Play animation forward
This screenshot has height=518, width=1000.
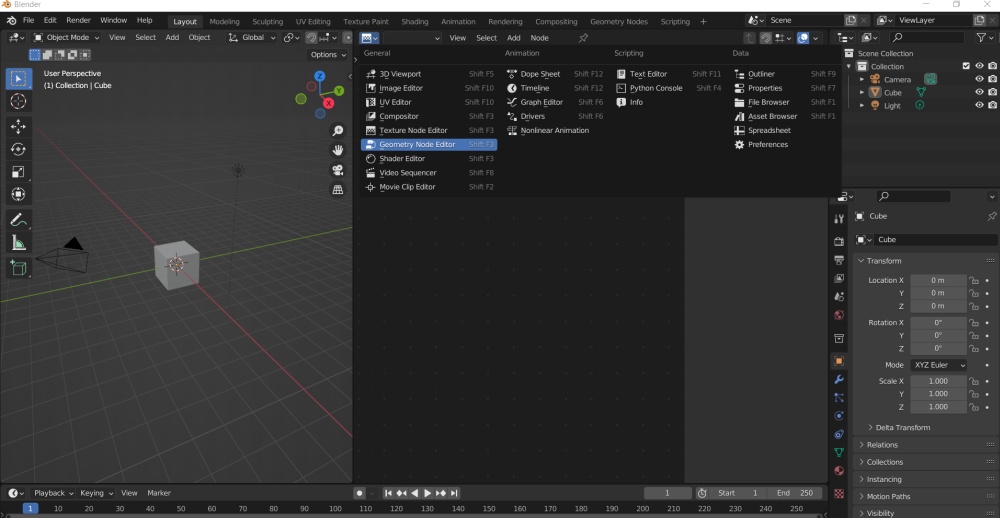click(x=427, y=493)
